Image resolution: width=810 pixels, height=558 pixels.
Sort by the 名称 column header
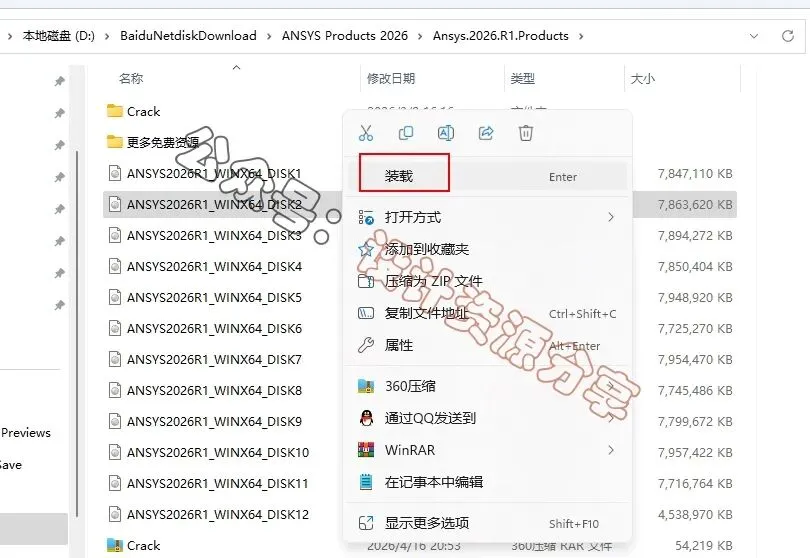point(131,79)
